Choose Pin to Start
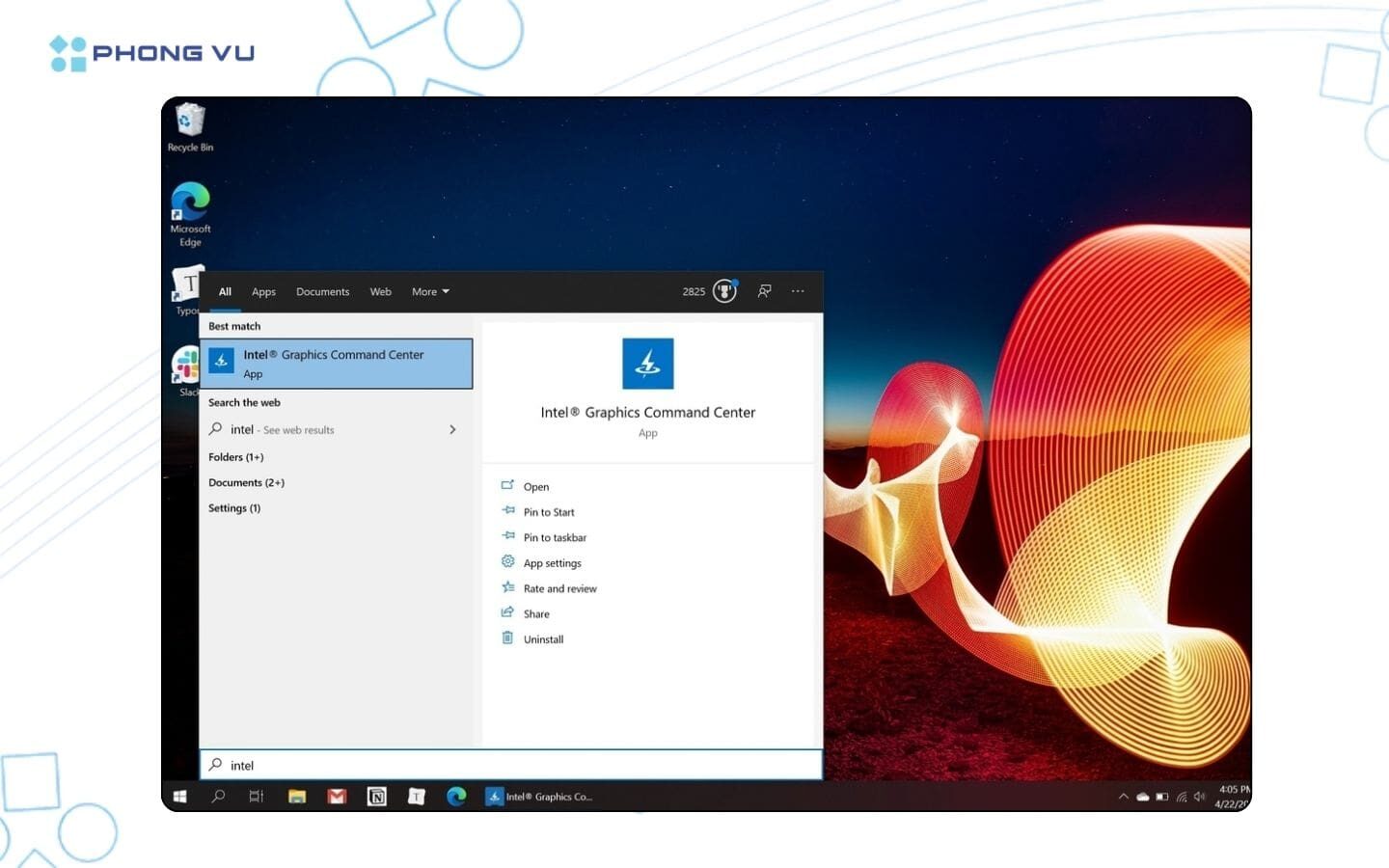This screenshot has height=868, width=1389. click(549, 513)
